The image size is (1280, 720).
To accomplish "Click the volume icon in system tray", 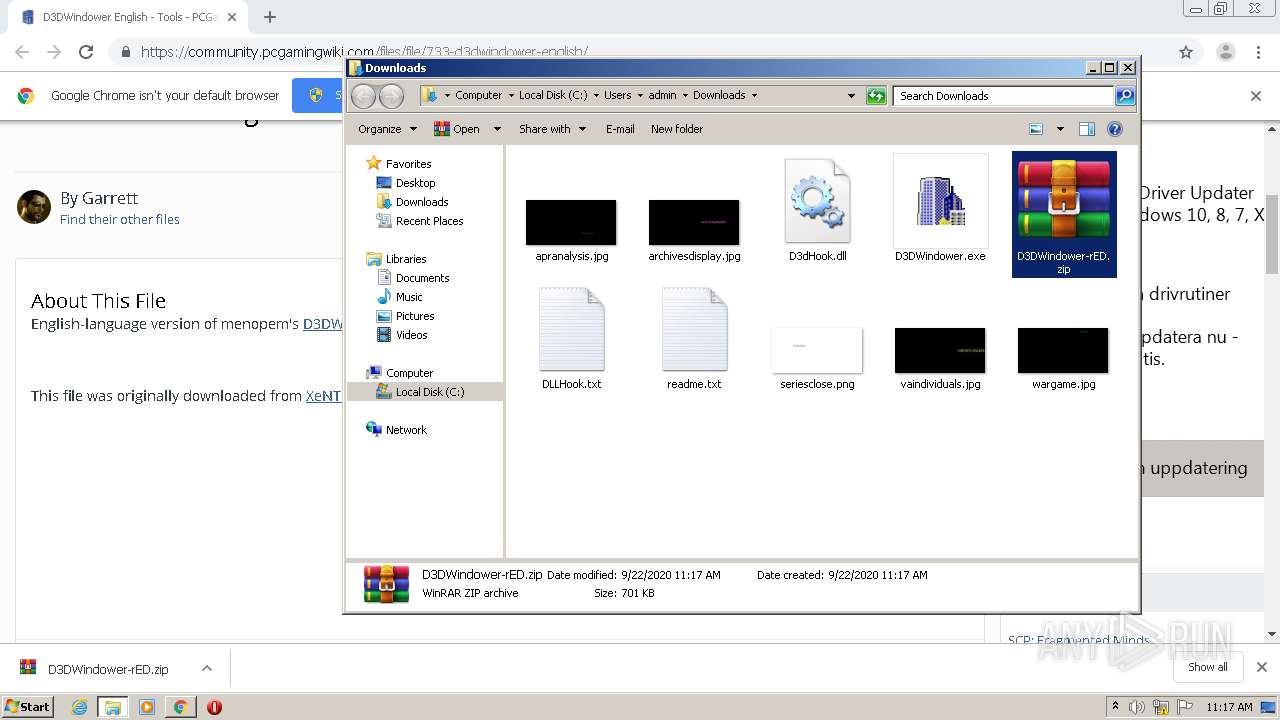I will (1137, 707).
